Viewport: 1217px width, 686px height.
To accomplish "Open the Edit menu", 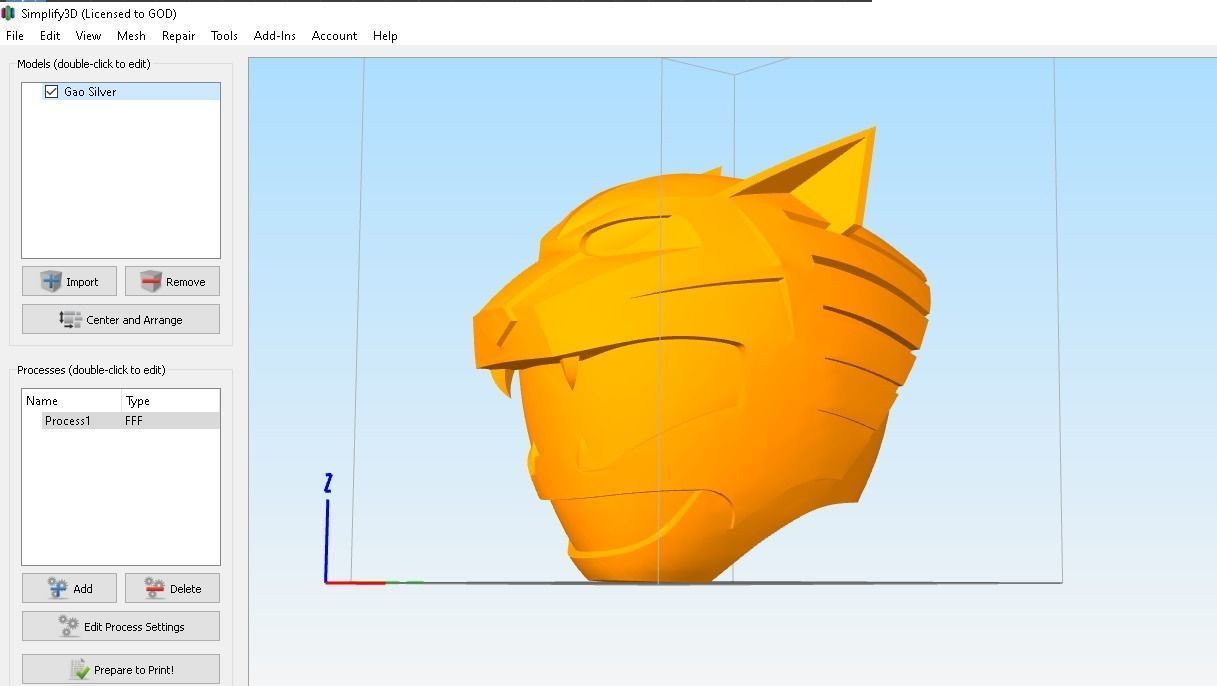I will pyautogui.click(x=50, y=35).
